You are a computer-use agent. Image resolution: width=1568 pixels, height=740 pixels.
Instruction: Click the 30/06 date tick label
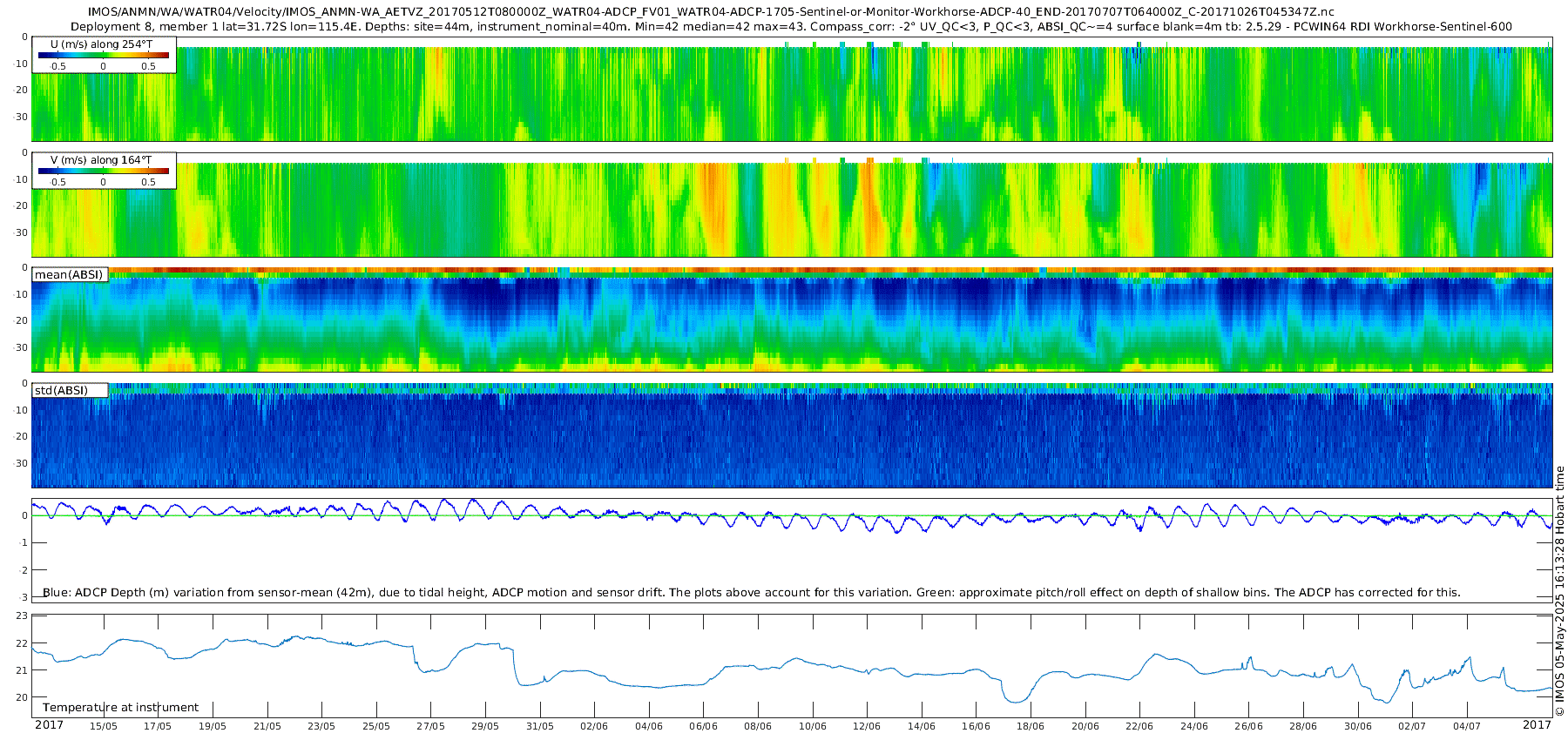point(1358,726)
